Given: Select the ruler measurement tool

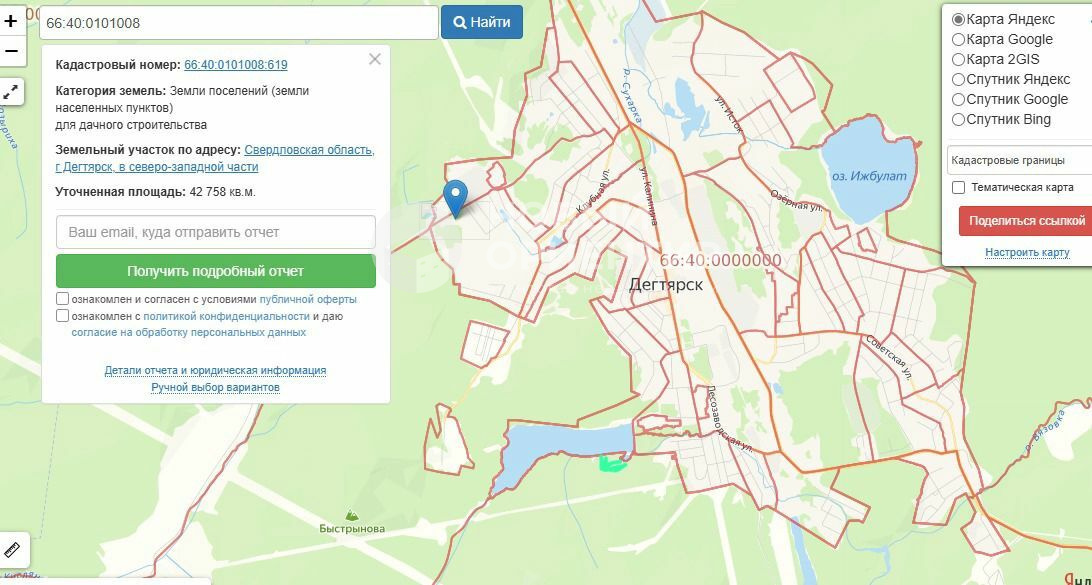Looking at the screenshot, I should coord(11,549).
